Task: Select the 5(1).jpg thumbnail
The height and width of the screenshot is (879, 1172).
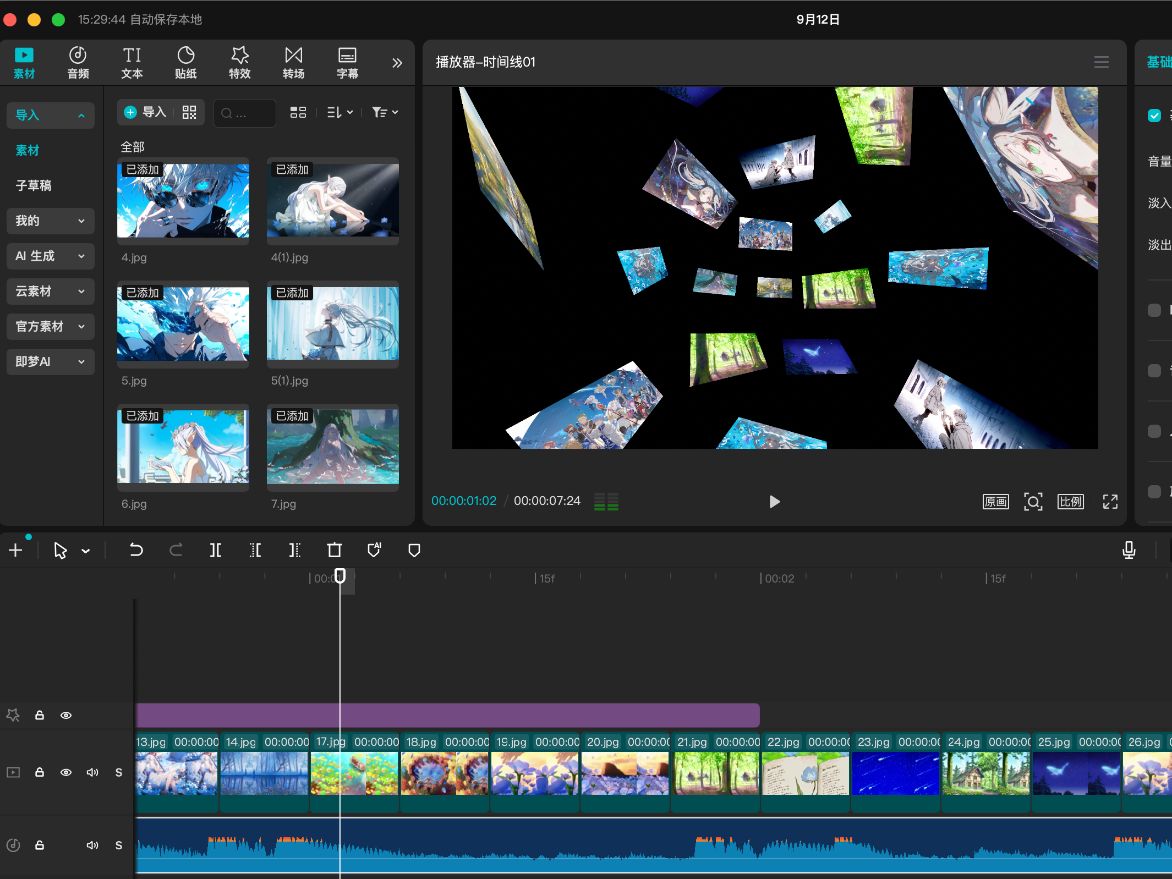Action: tap(333, 324)
